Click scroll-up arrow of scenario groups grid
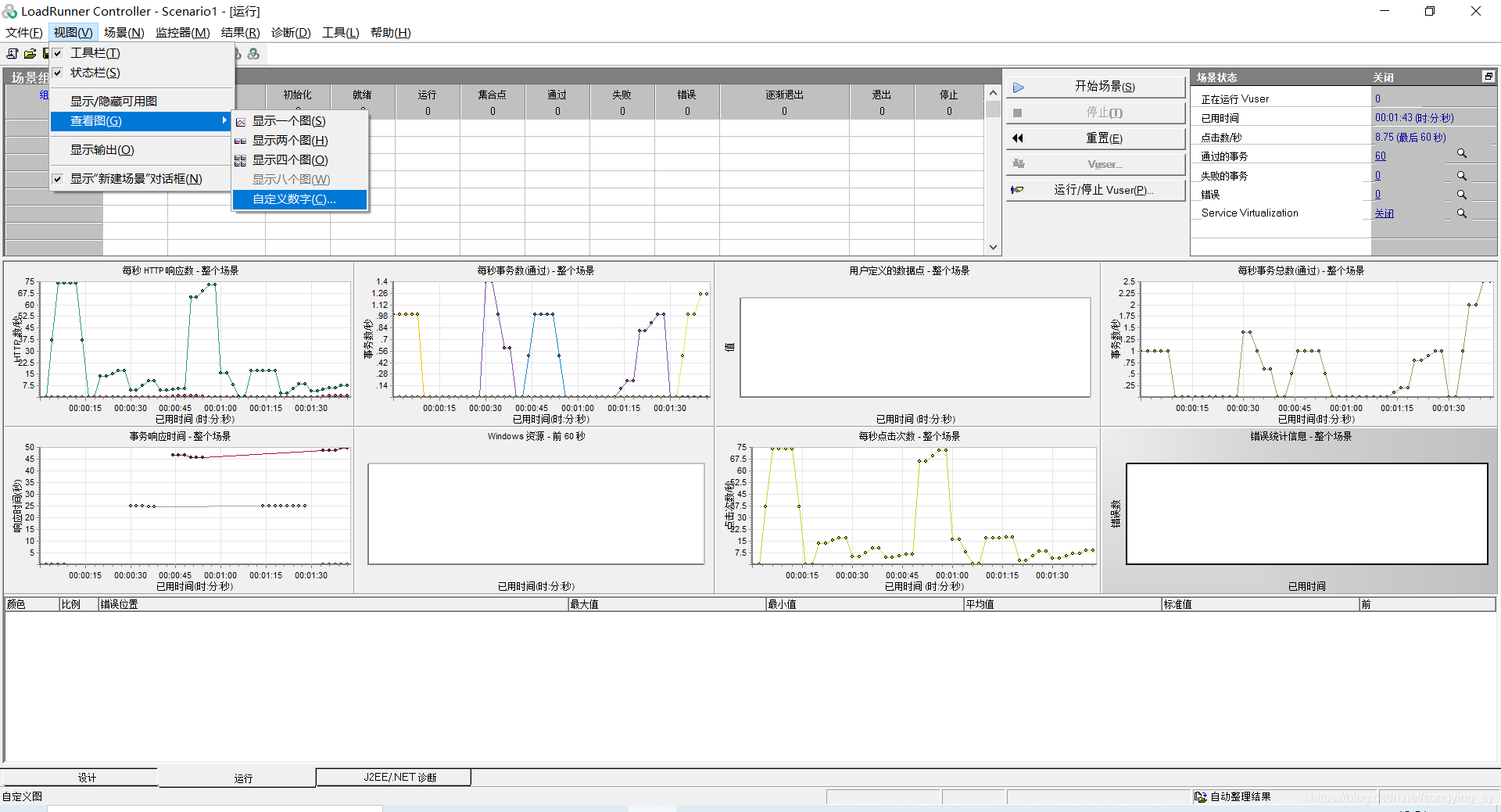 (993, 93)
